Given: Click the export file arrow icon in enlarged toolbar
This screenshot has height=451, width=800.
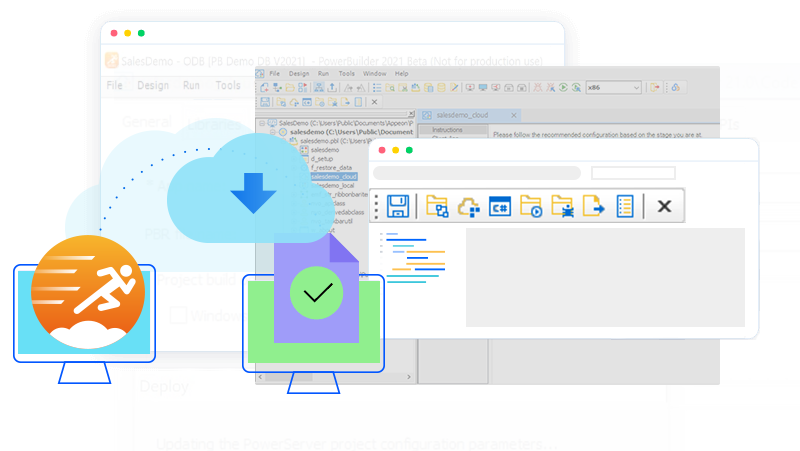Looking at the screenshot, I should pyautogui.click(x=593, y=207).
